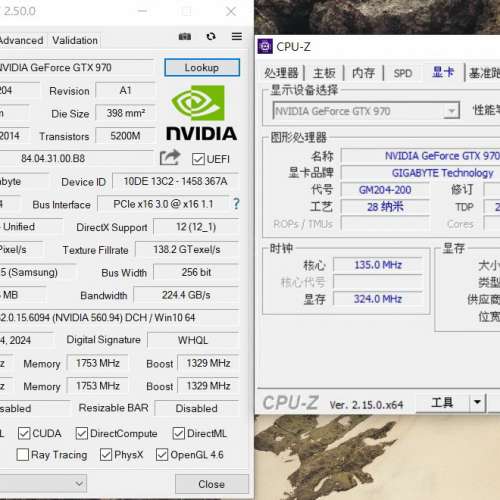Image resolution: width=500 pixels, height=500 pixels.
Task: Click the GPU-Z refresh icon
Action: pos(211,36)
